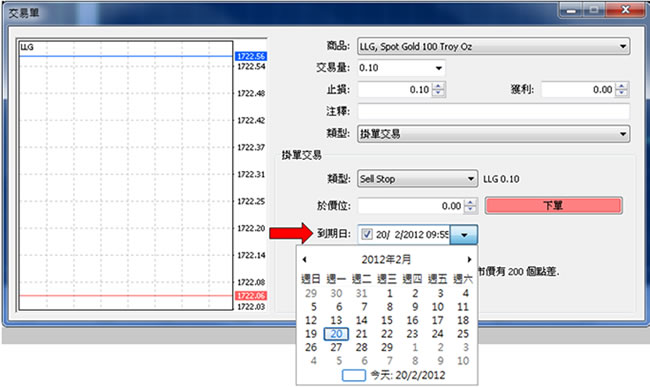Open the 交易量 volume dropdown
The height and width of the screenshot is (387, 650).
pyautogui.click(x=439, y=68)
